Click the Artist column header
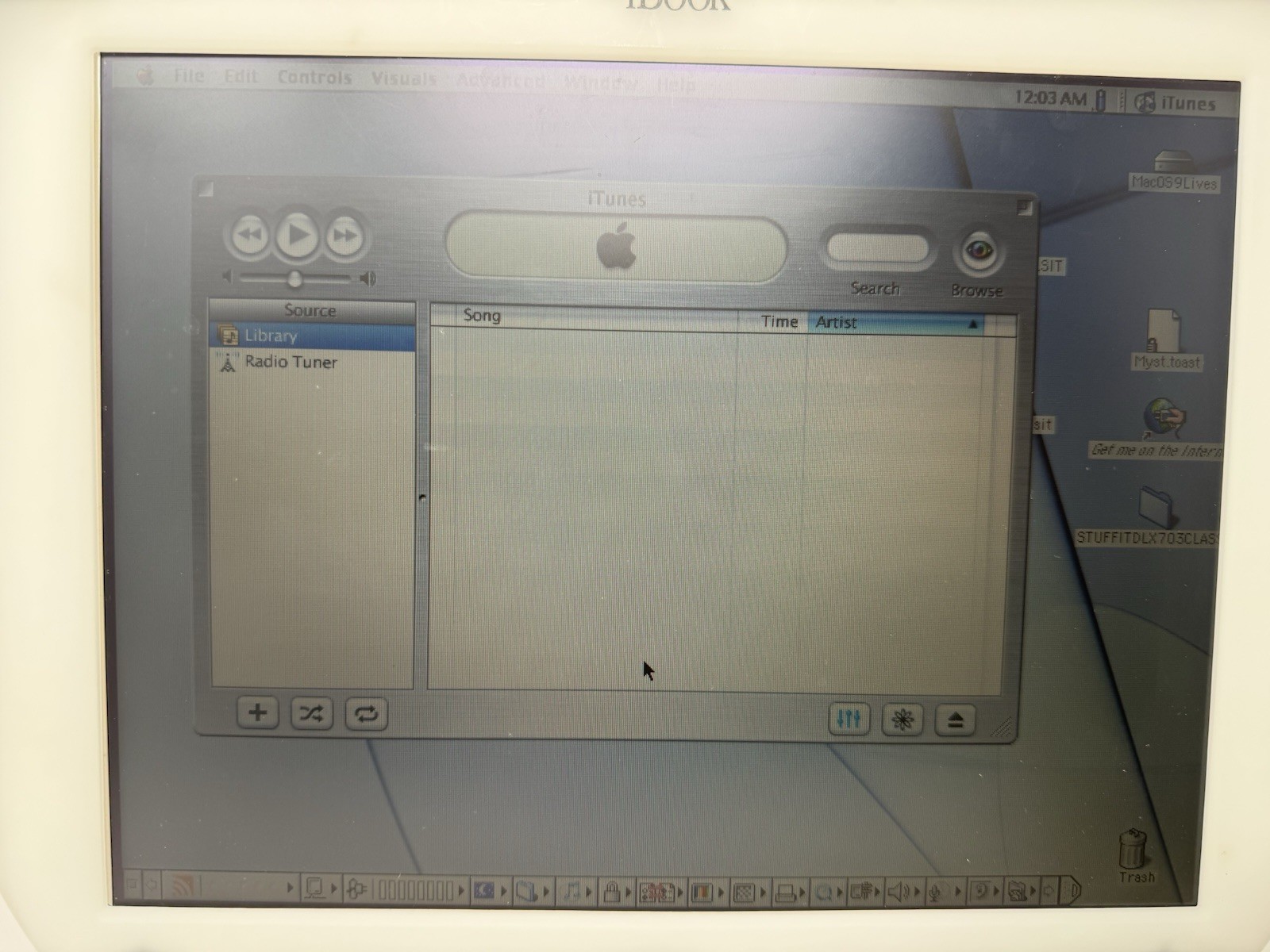 895,323
